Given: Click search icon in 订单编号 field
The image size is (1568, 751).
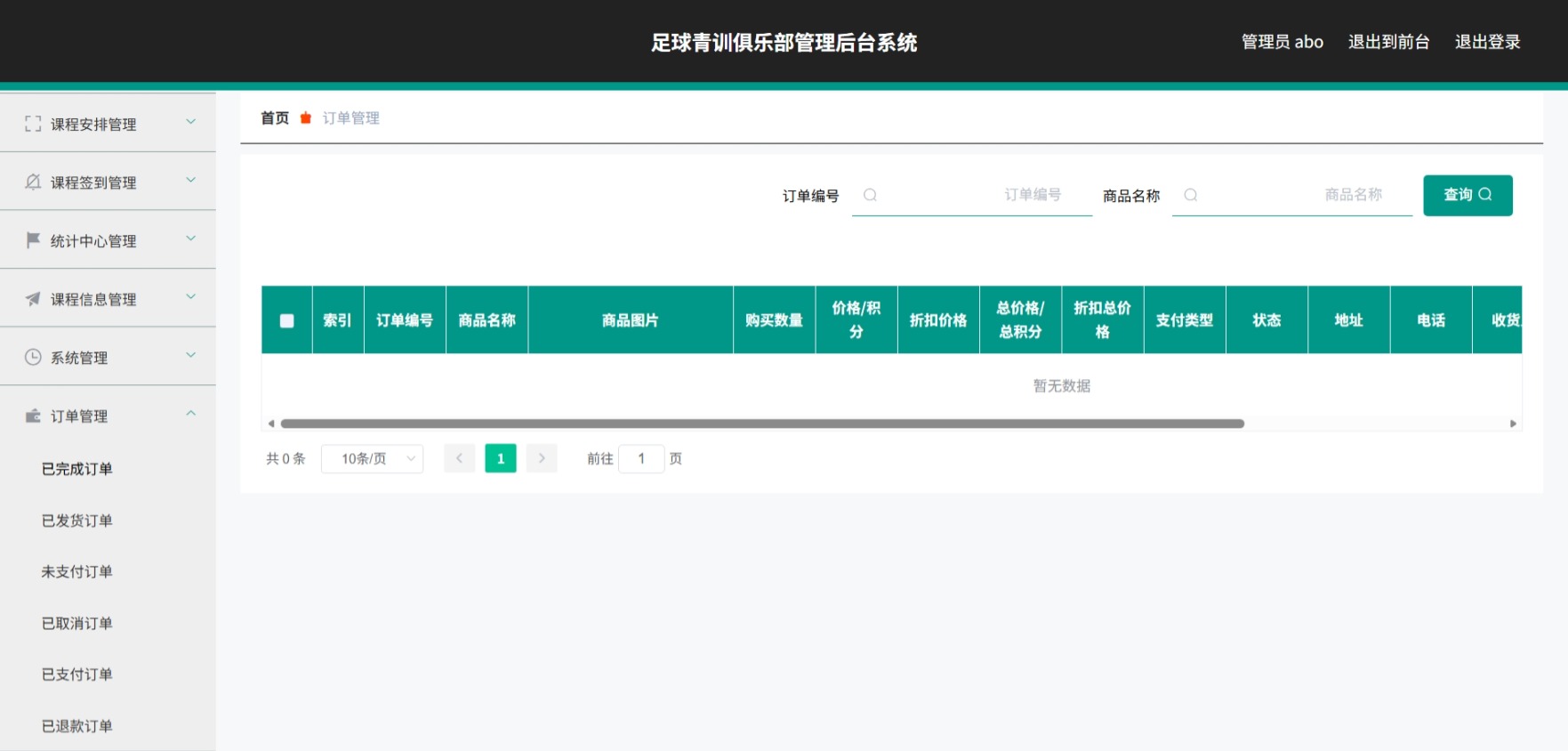Looking at the screenshot, I should (x=871, y=195).
